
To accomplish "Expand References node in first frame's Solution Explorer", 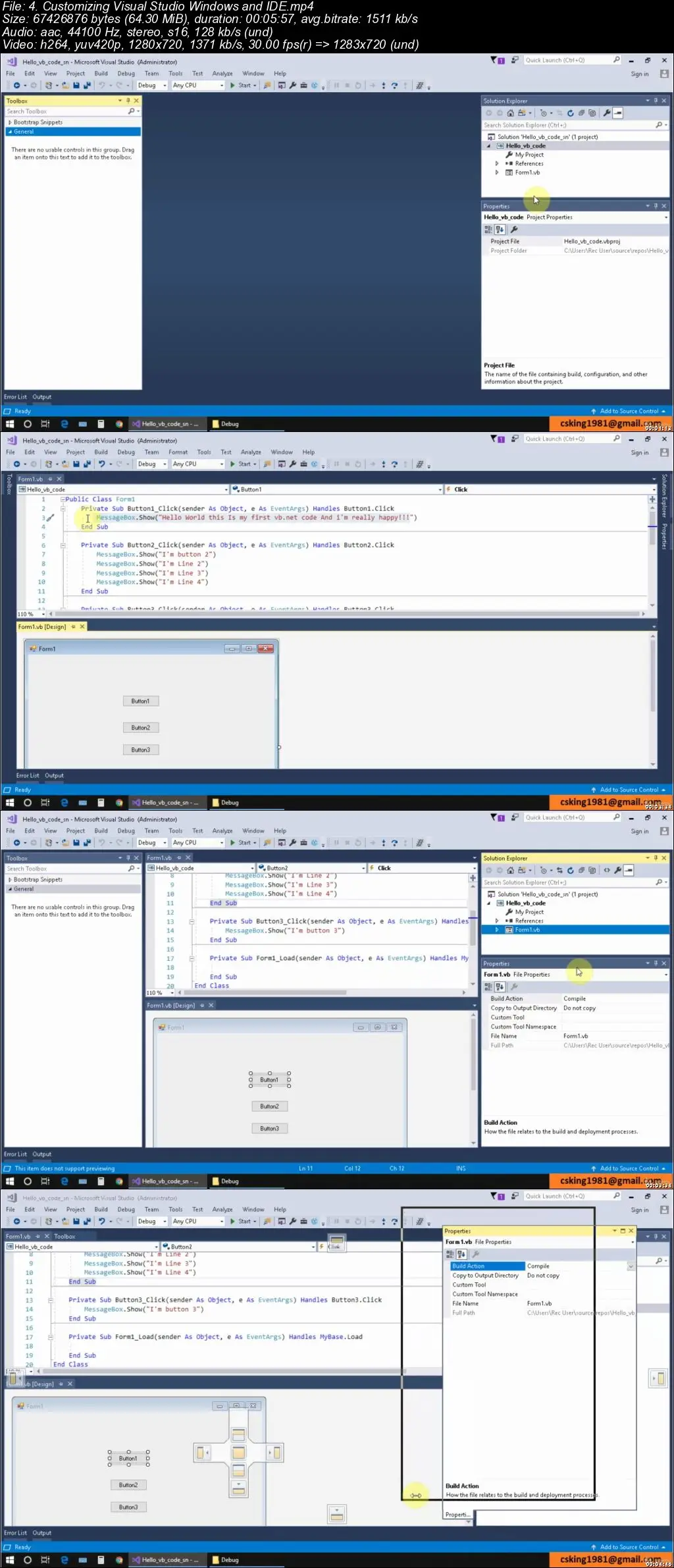I will pos(497,164).
